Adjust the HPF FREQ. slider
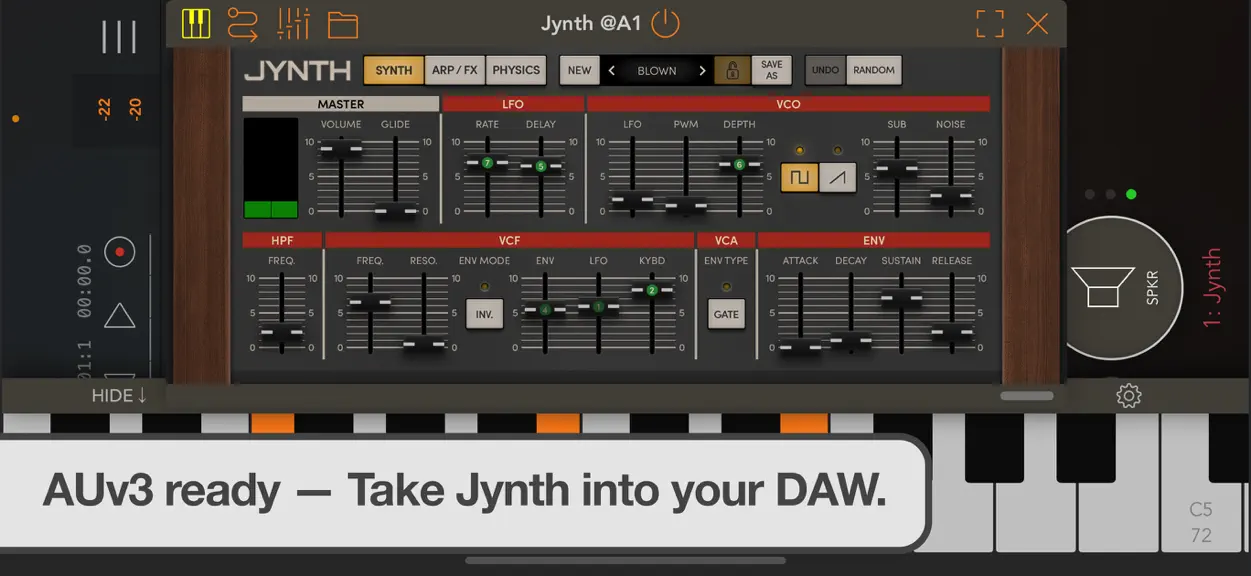Screen dimensions: 1251x576 pos(282,333)
